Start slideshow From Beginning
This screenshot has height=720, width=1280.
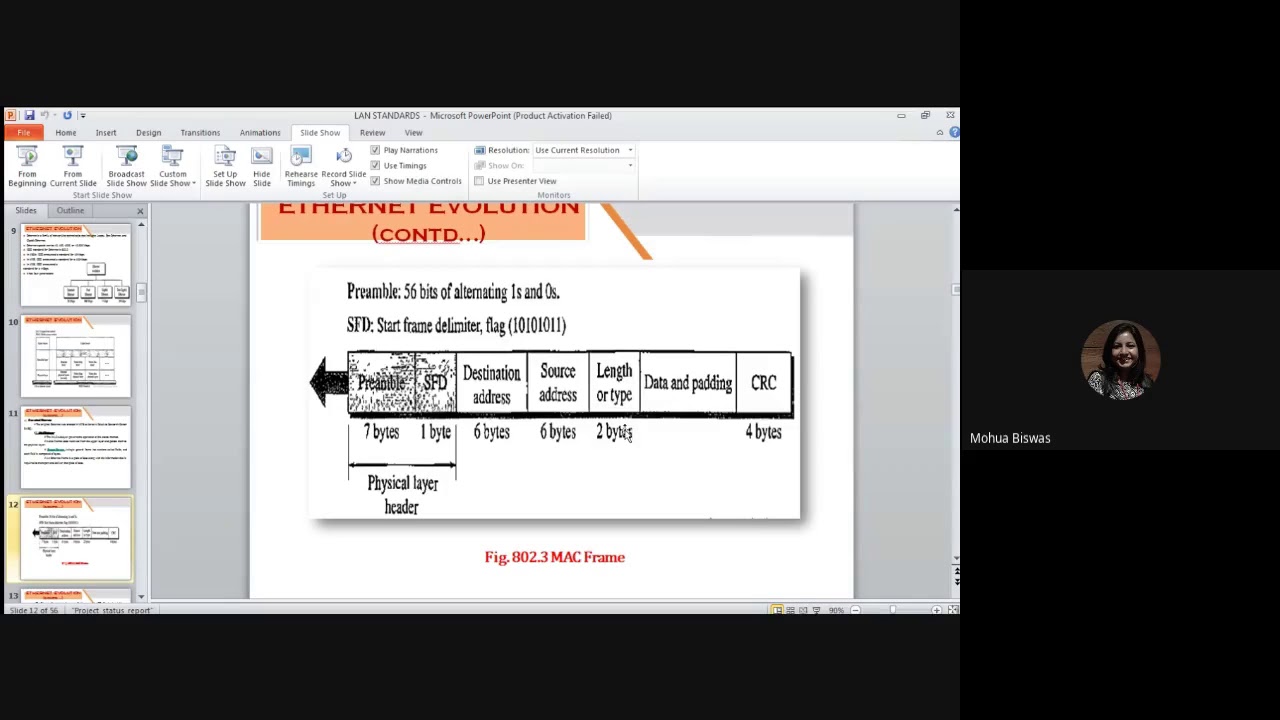point(27,166)
